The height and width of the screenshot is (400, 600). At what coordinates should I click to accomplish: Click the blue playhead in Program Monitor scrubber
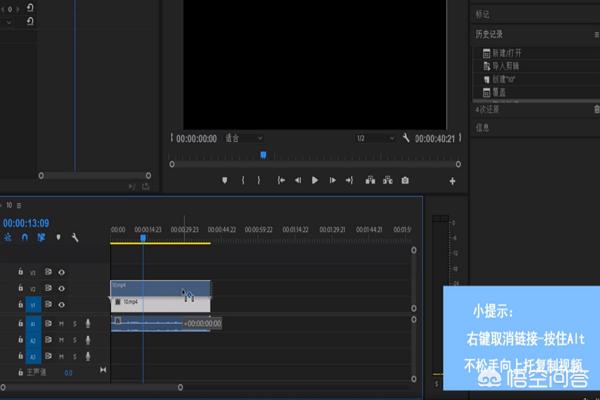263,154
